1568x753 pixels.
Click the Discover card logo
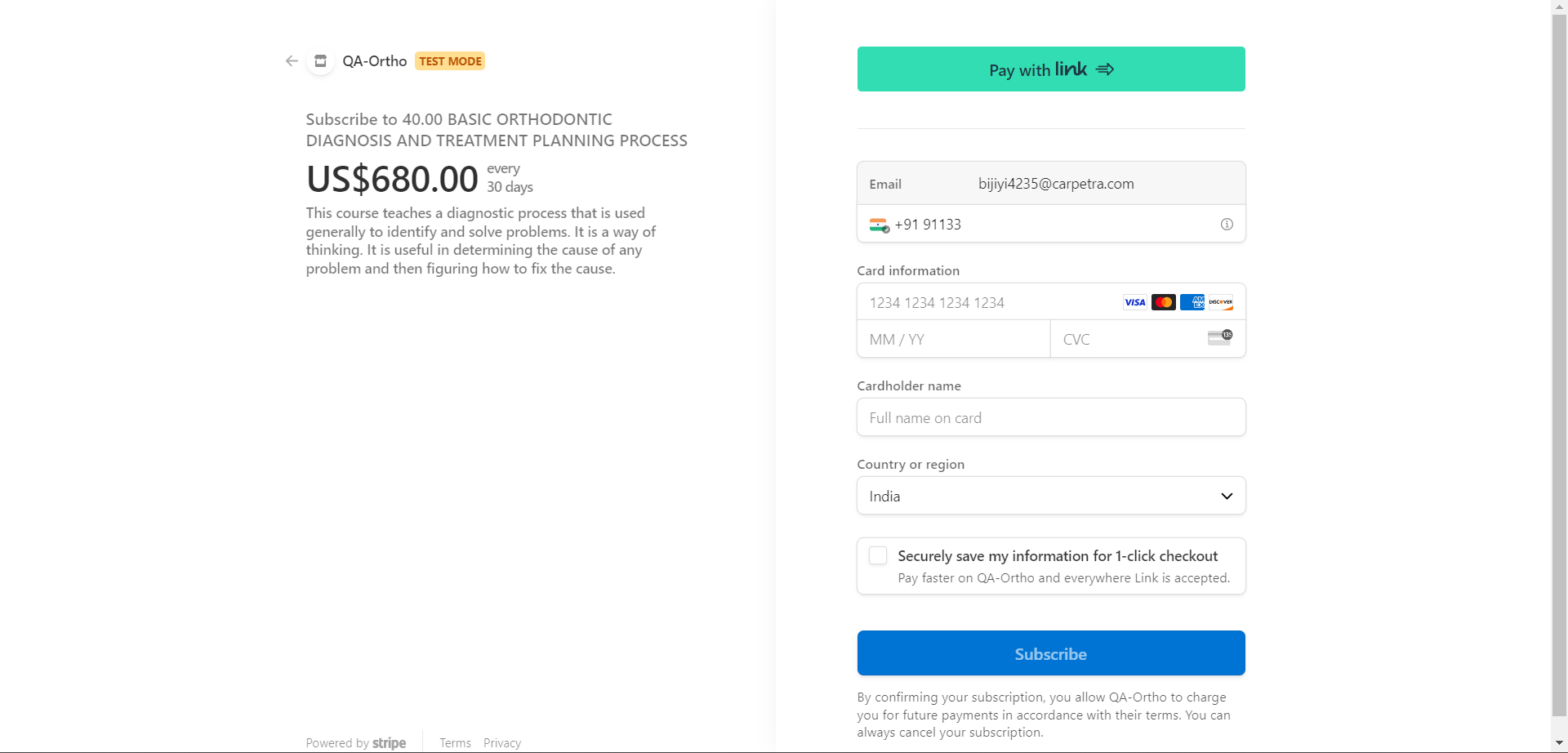tap(1221, 302)
